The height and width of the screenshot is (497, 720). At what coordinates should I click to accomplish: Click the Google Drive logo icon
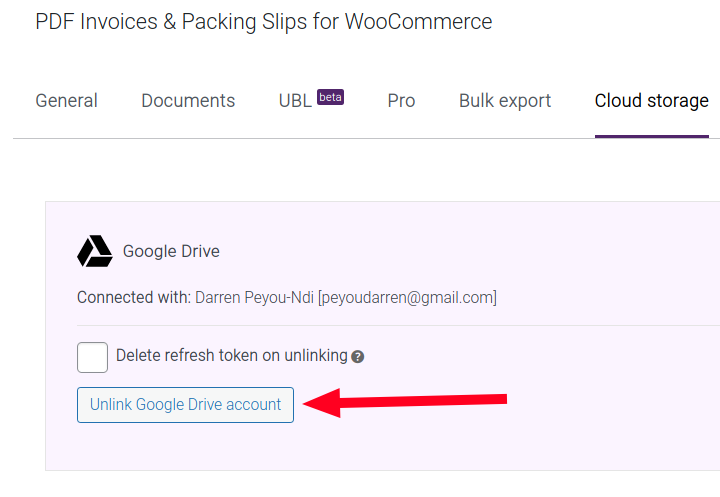coord(95,251)
